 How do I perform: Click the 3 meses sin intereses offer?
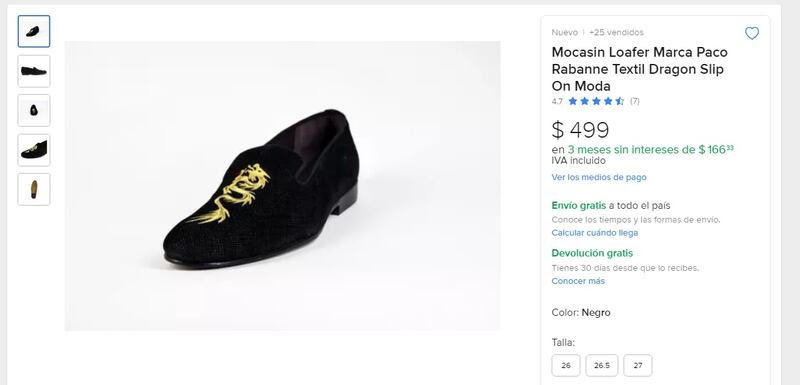(651, 149)
